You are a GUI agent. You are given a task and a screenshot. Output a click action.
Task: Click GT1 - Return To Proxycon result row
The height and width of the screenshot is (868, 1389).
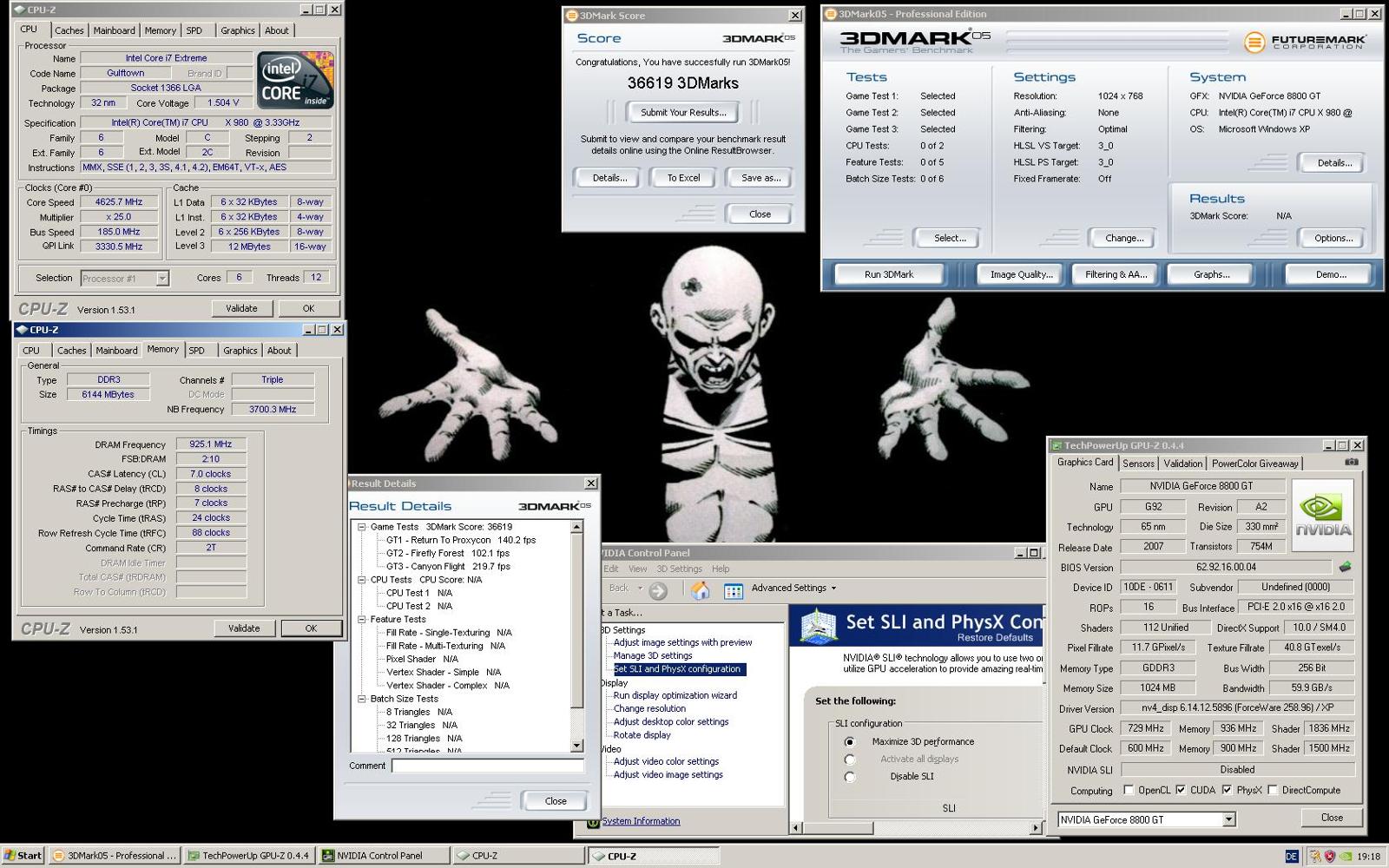(461, 540)
